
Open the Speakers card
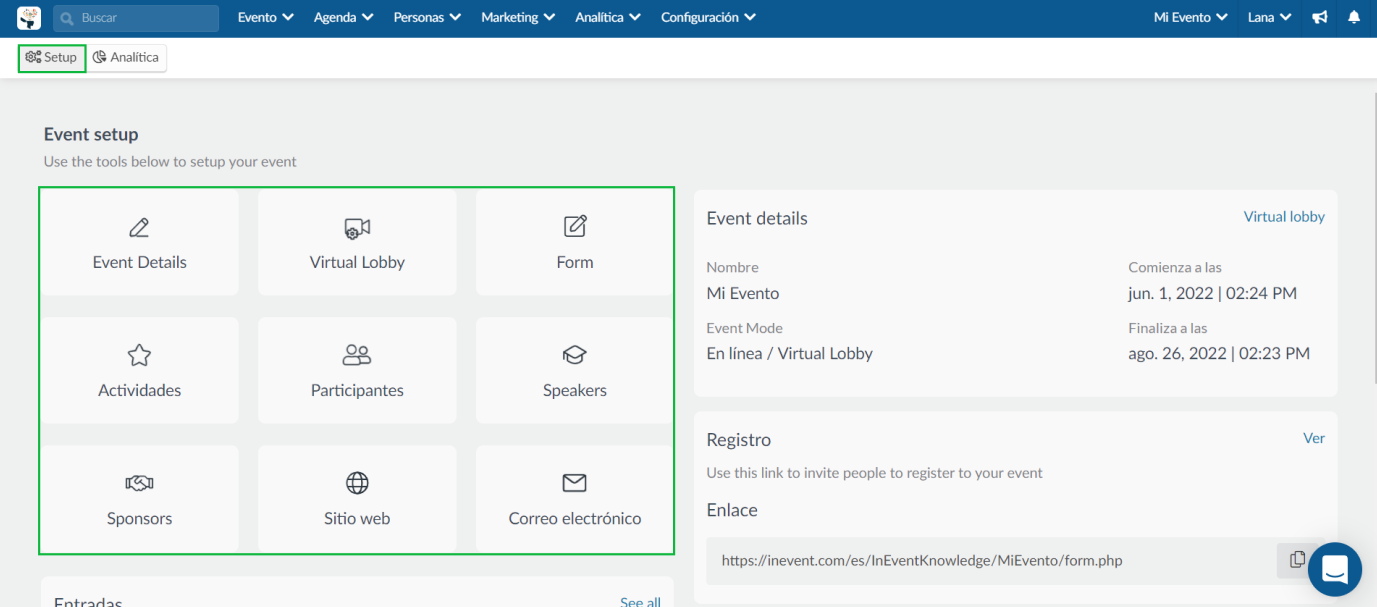pyautogui.click(x=575, y=370)
